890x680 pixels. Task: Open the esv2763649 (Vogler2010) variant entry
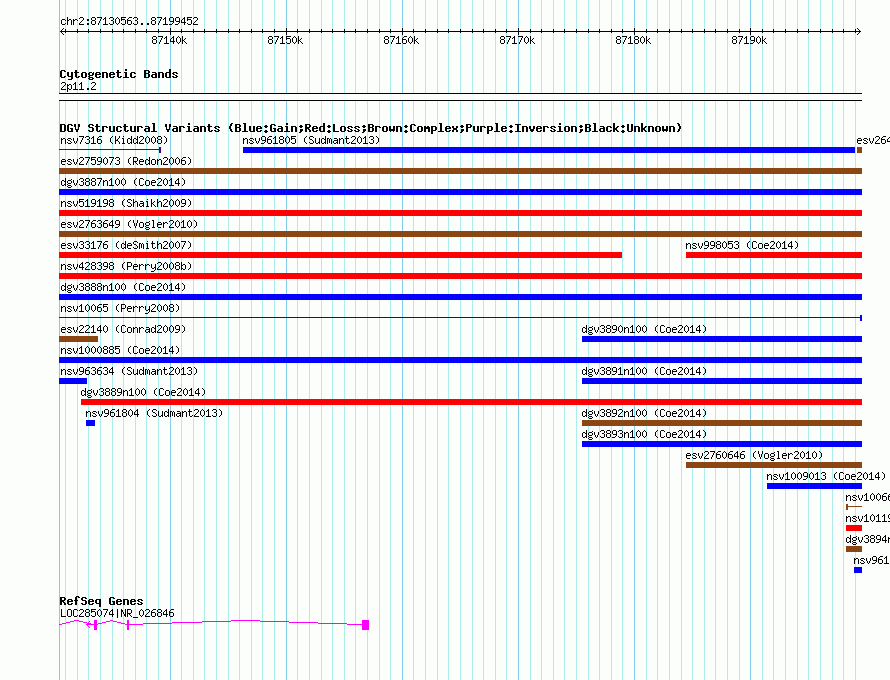coord(460,234)
